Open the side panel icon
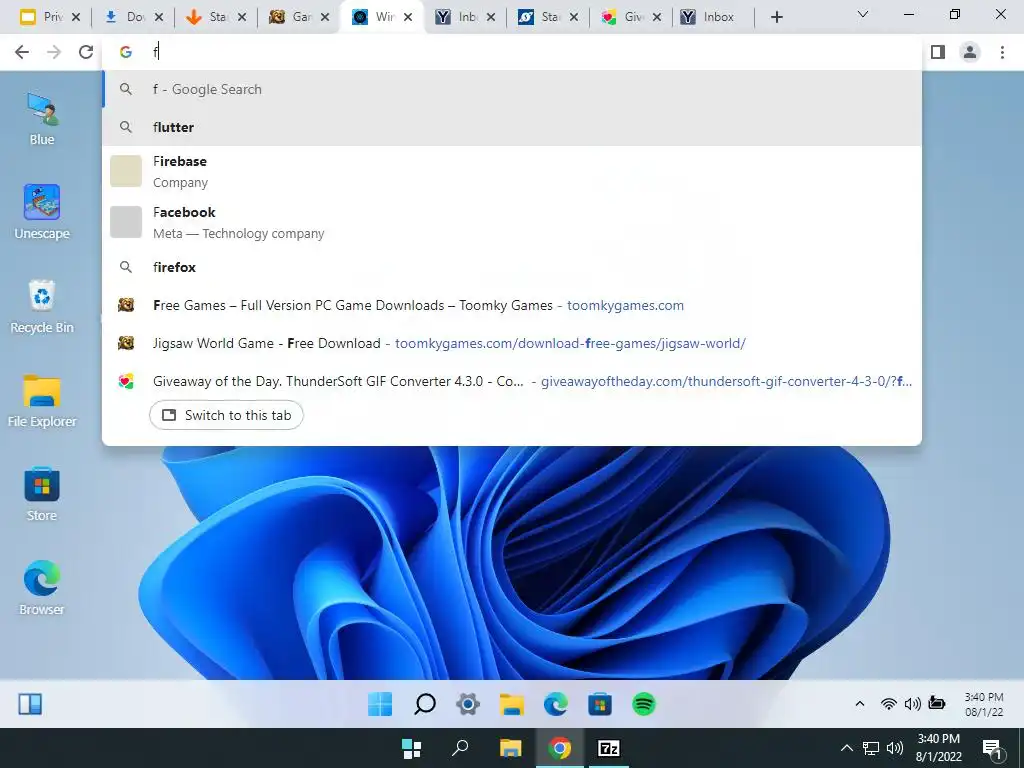 click(938, 52)
